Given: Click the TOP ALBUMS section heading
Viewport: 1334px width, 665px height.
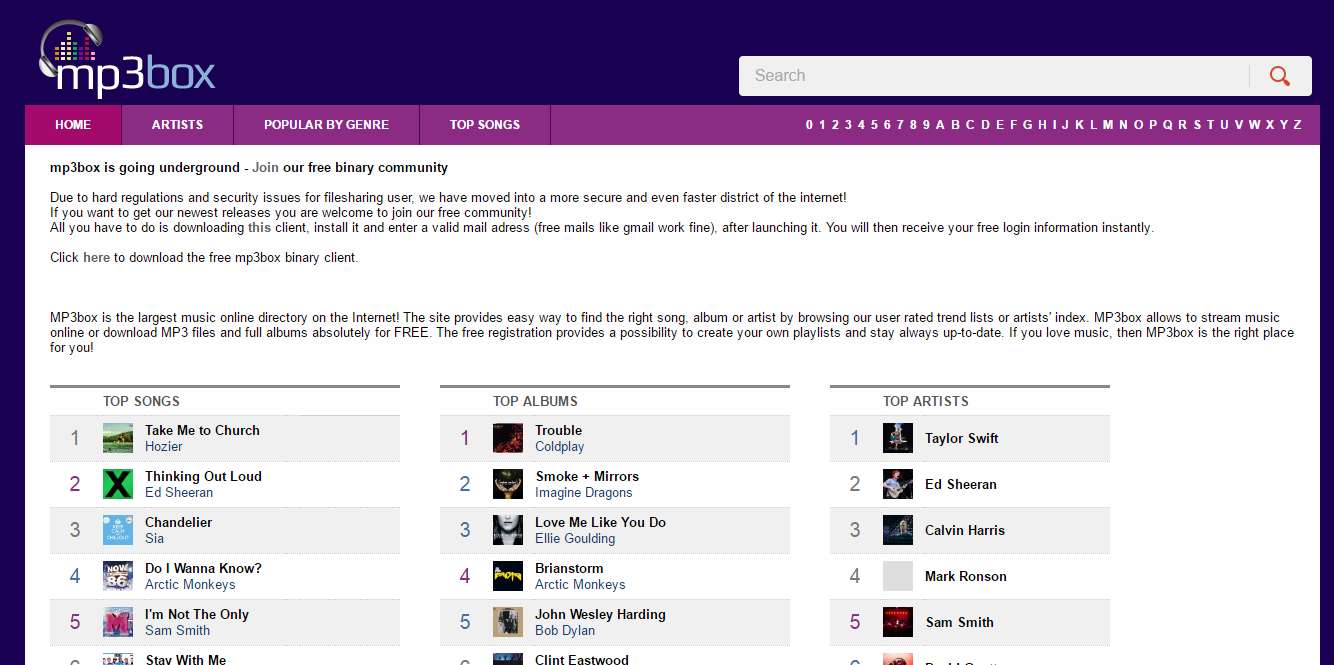Looking at the screenshot, I should [x=535, y=401].
